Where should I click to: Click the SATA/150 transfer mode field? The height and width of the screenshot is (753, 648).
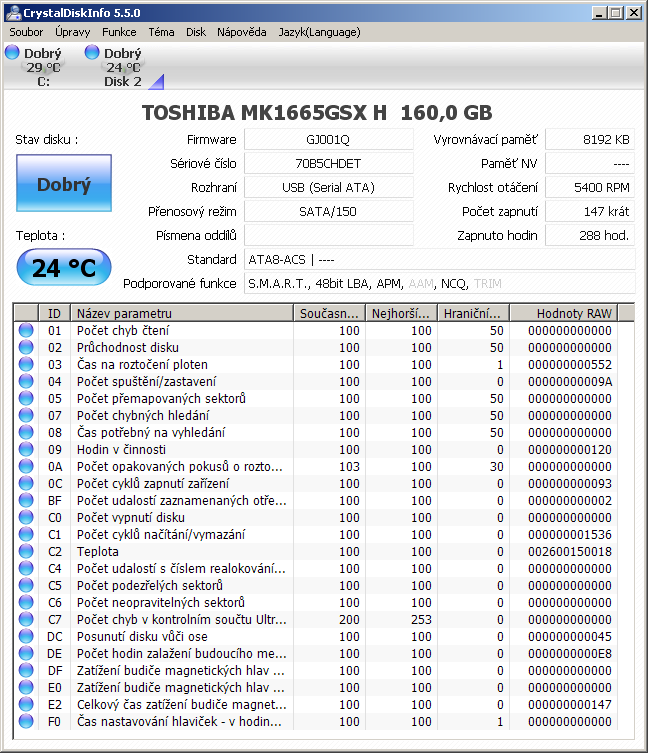(x=329, y=212)
